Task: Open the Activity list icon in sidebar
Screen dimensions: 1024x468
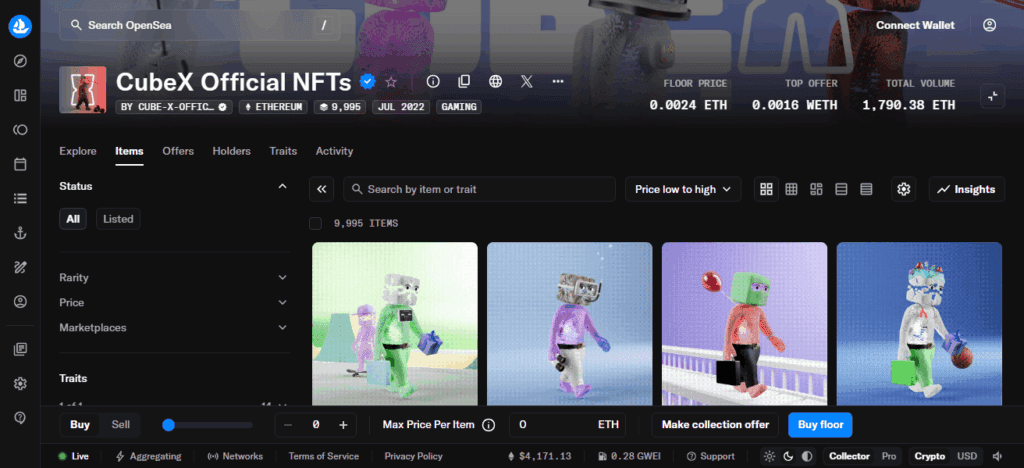Action: [20, 198]
